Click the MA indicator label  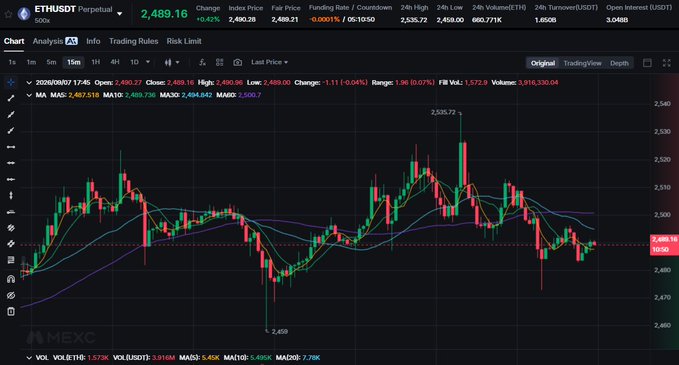tap(41, 95)
